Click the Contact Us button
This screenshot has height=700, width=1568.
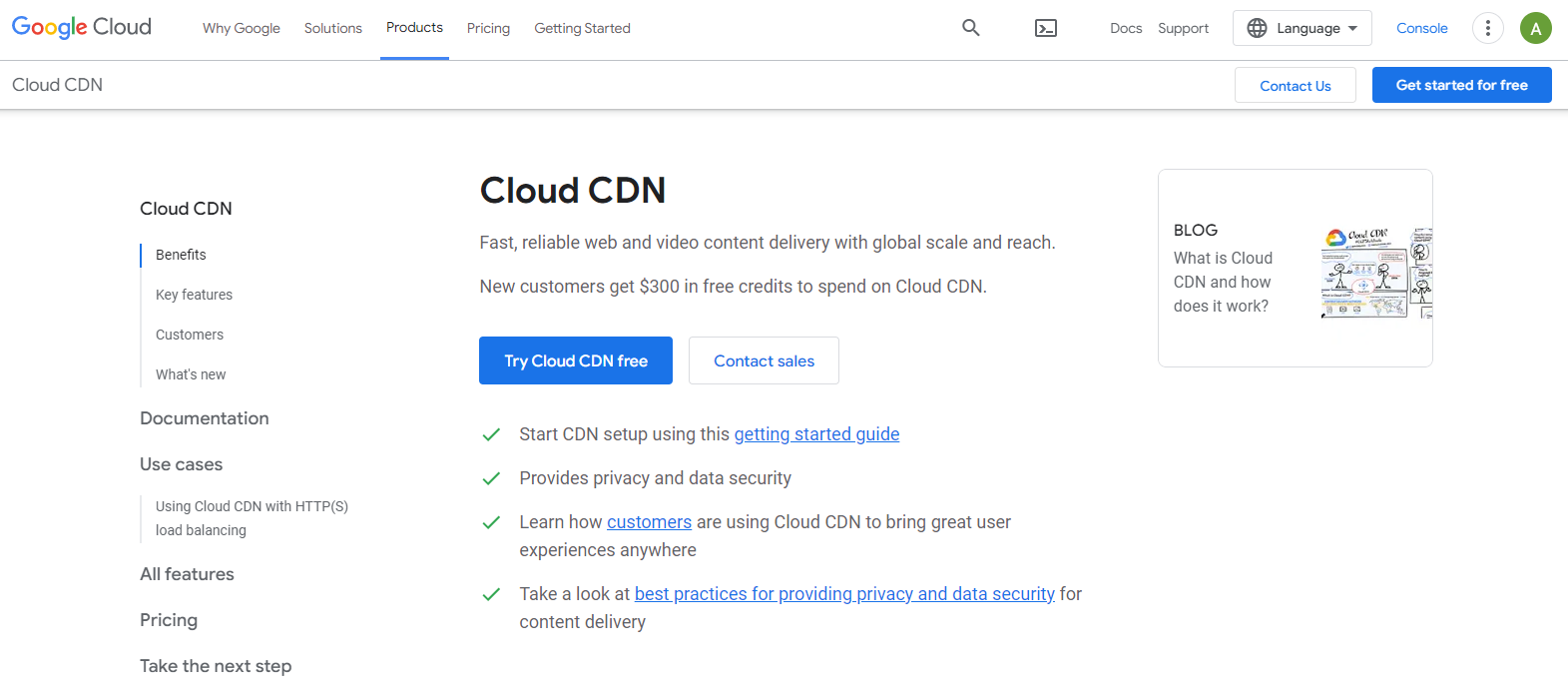(x=1295, y=86)
